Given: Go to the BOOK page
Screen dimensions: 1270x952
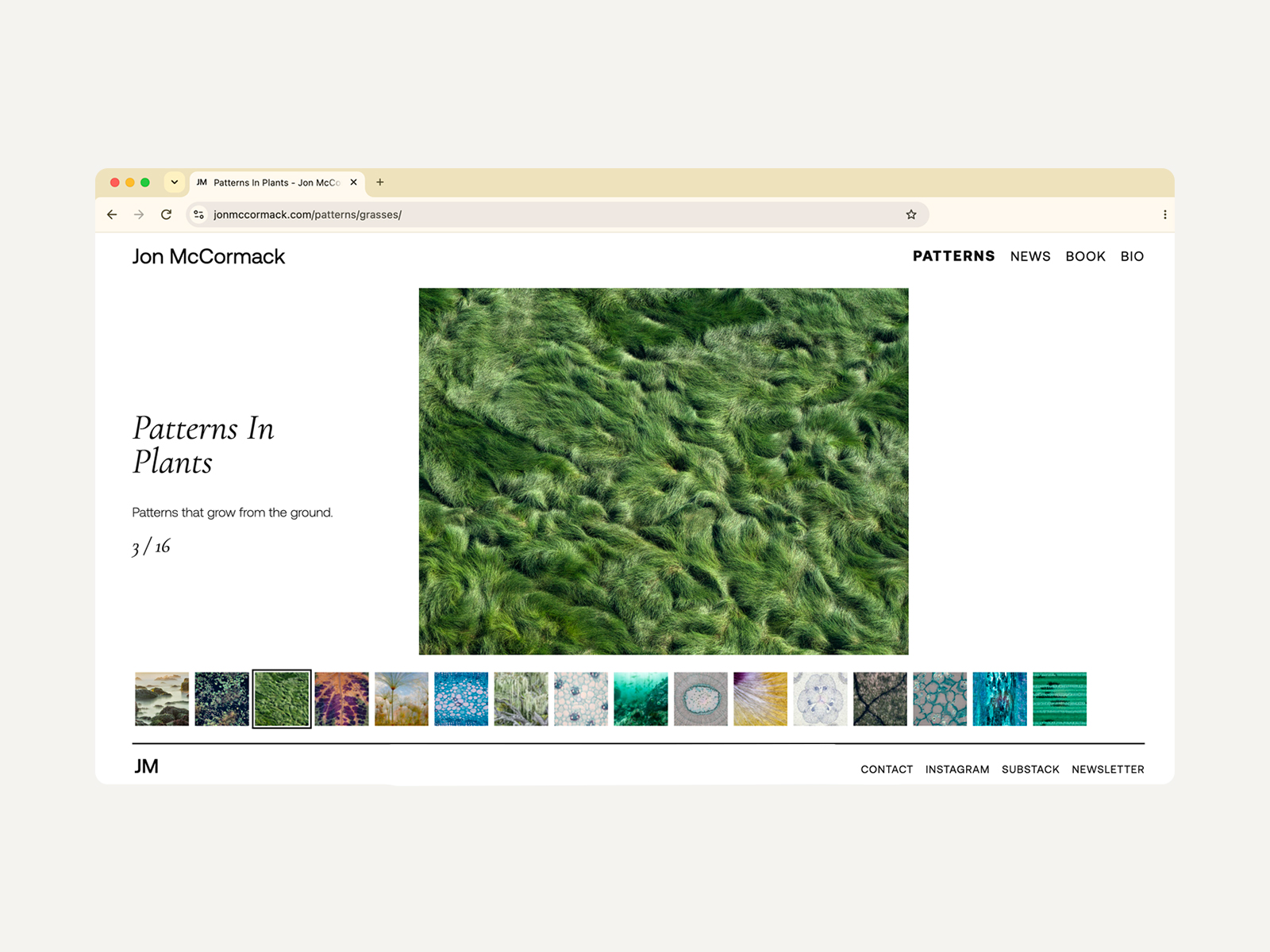Looking at the screenshot, I should [x=1085, y=256].
